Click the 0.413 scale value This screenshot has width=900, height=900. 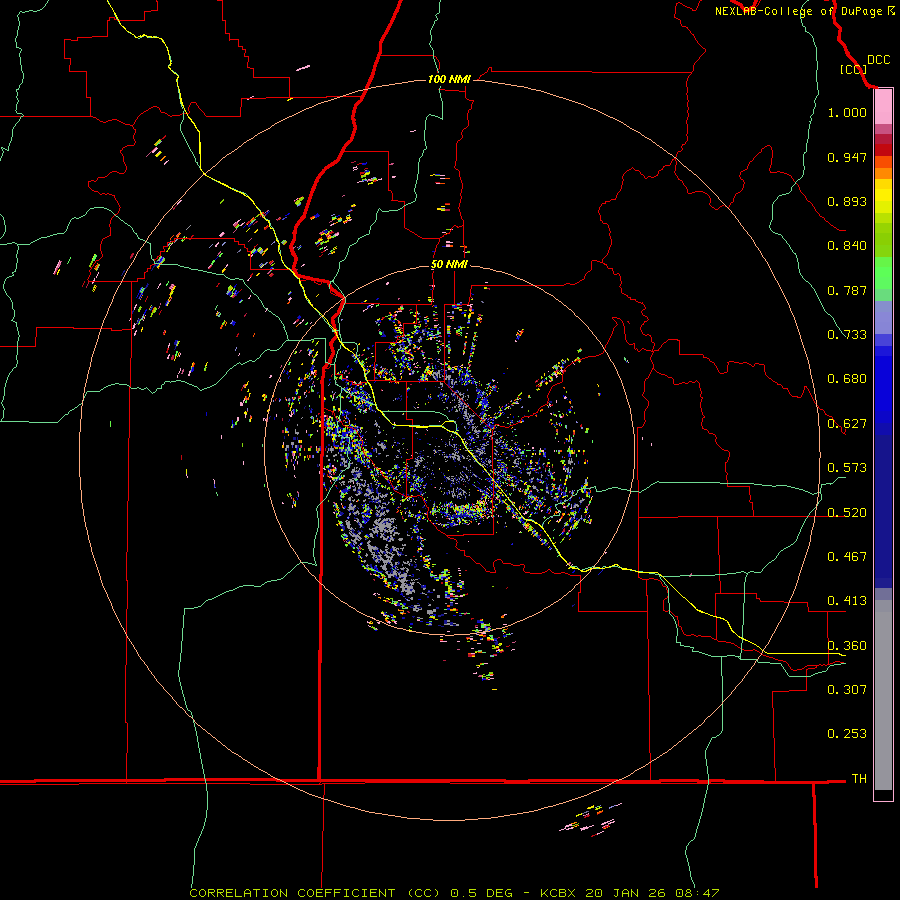click(x=847, y=601)
